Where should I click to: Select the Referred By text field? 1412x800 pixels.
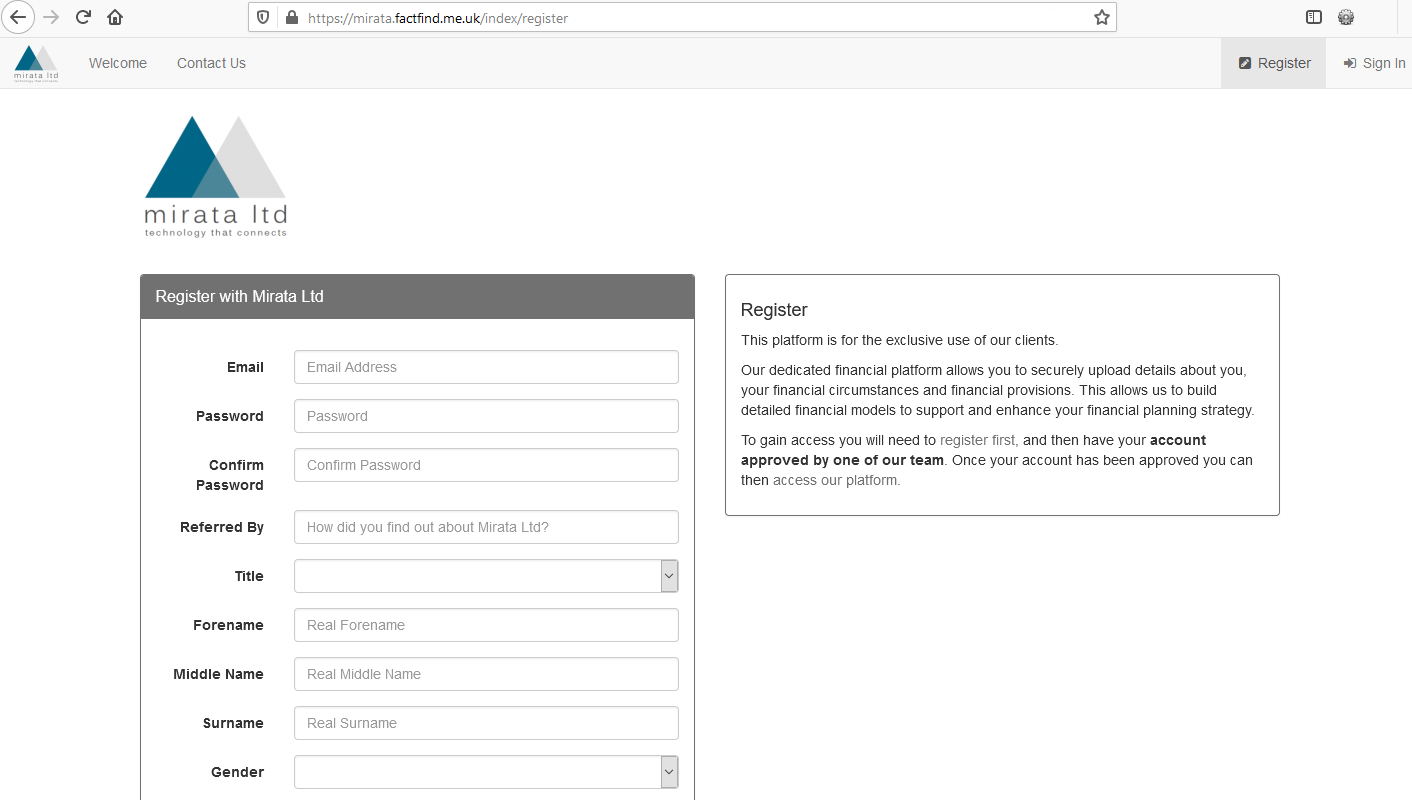486,527
